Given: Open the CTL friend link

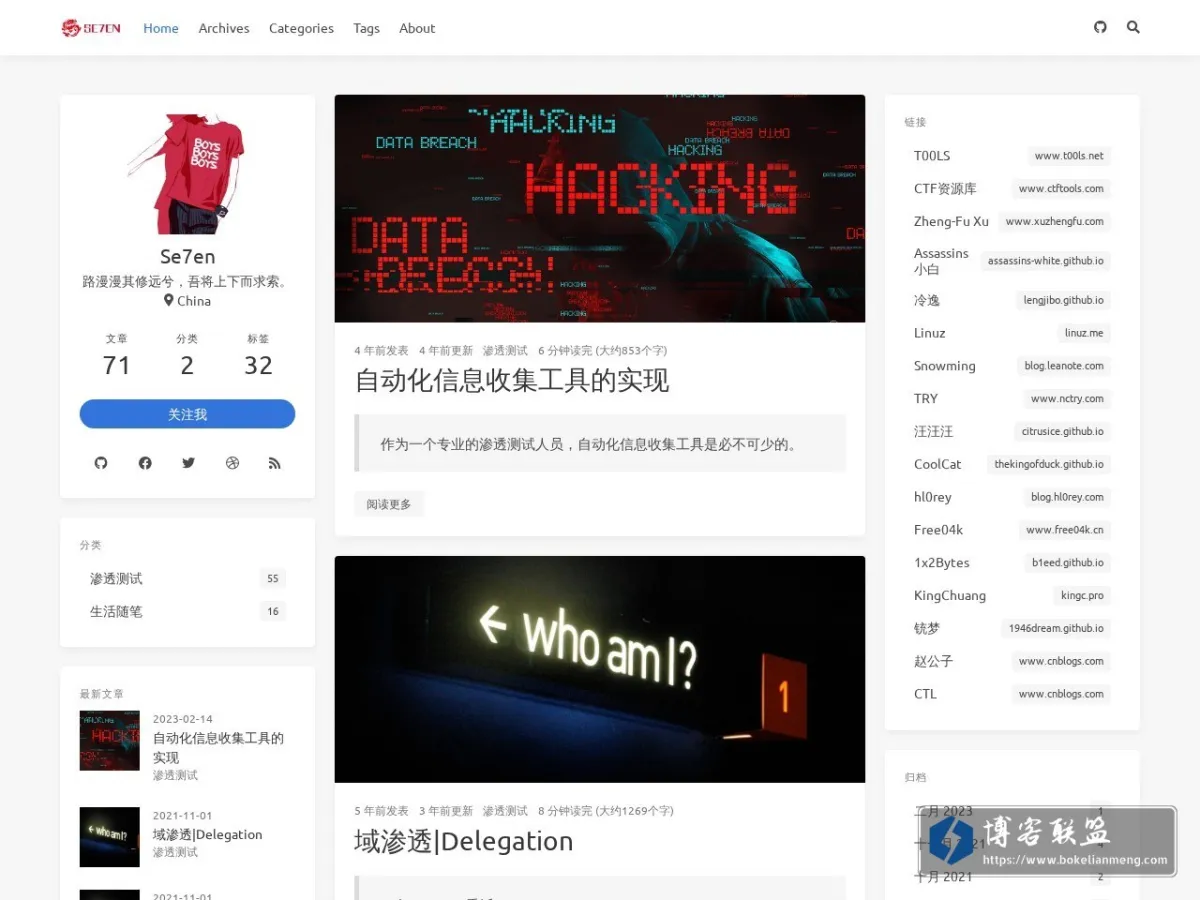Looking at the screenshot, I should (1012, 694).
